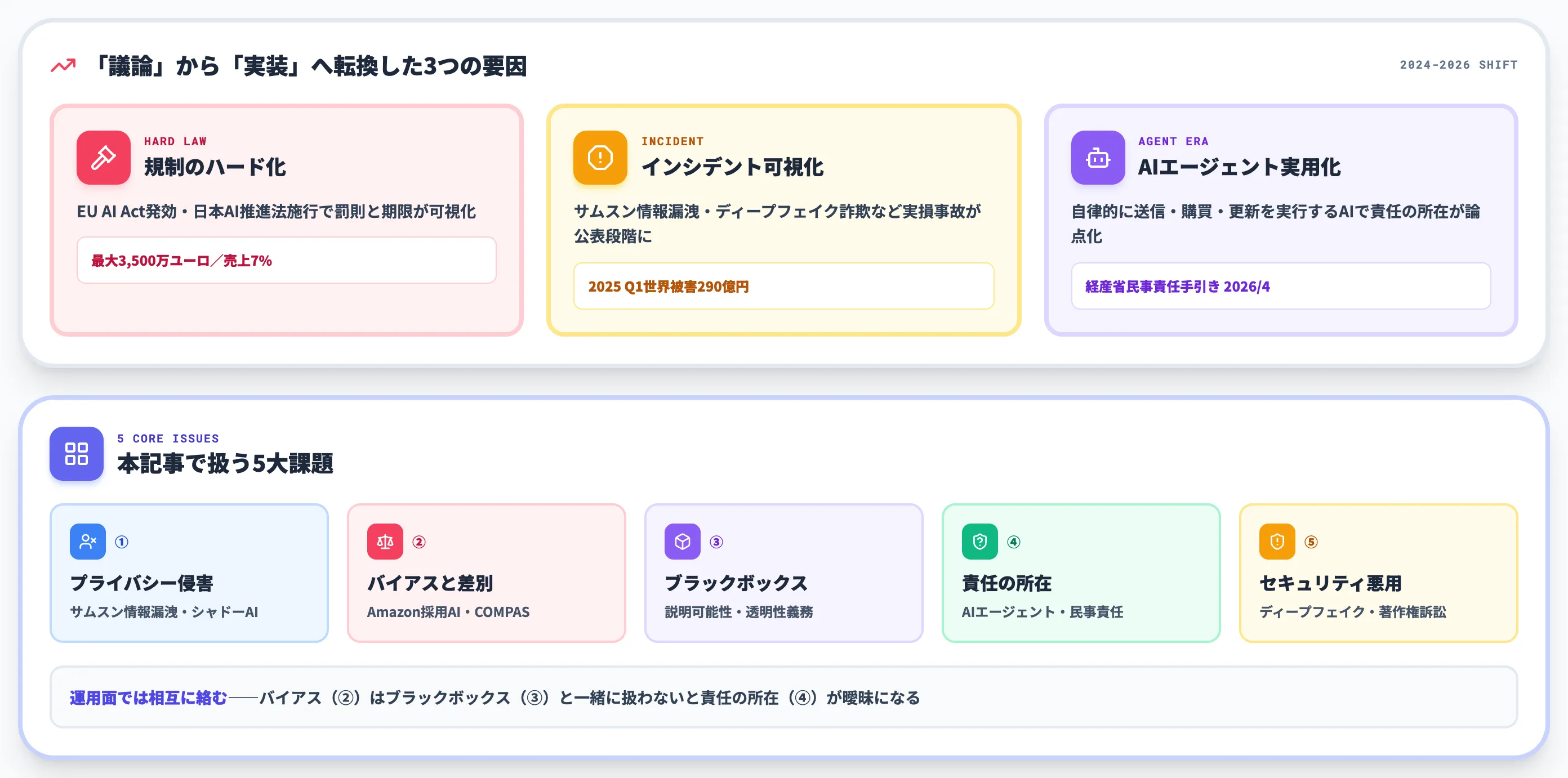
Task: Click the red scales icon for バイアスと差別
Action: pos(385,542)
